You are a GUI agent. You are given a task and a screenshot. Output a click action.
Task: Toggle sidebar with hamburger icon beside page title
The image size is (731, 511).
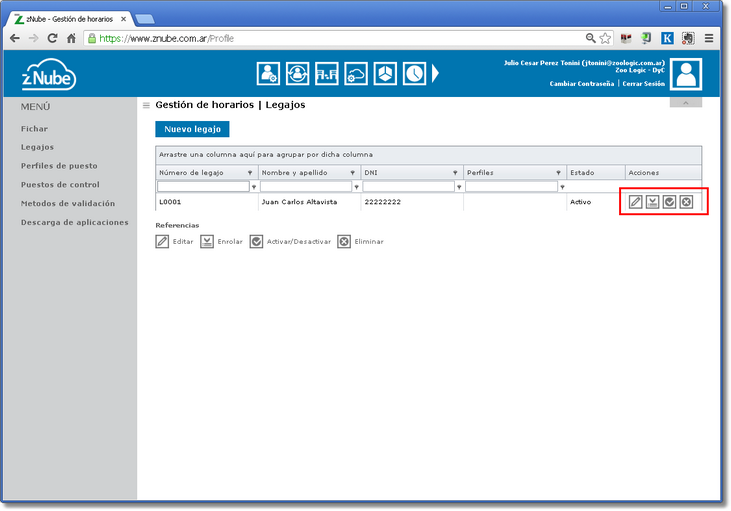pos(146,105)
